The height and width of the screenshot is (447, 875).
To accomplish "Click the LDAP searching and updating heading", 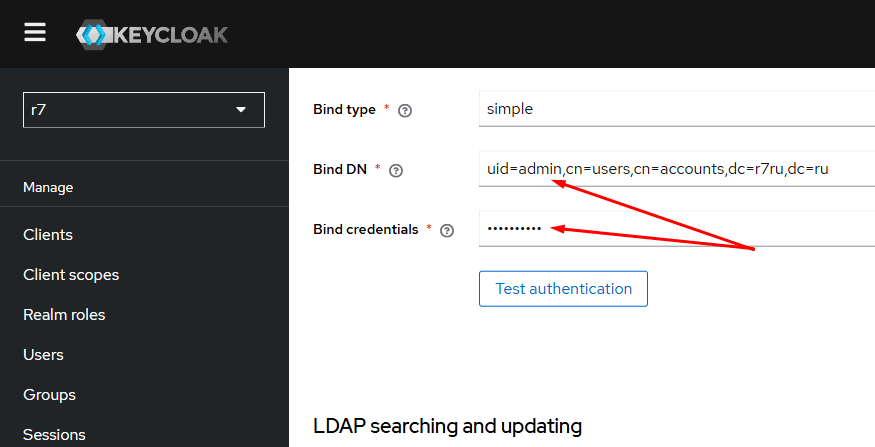I will click(448, 426).
